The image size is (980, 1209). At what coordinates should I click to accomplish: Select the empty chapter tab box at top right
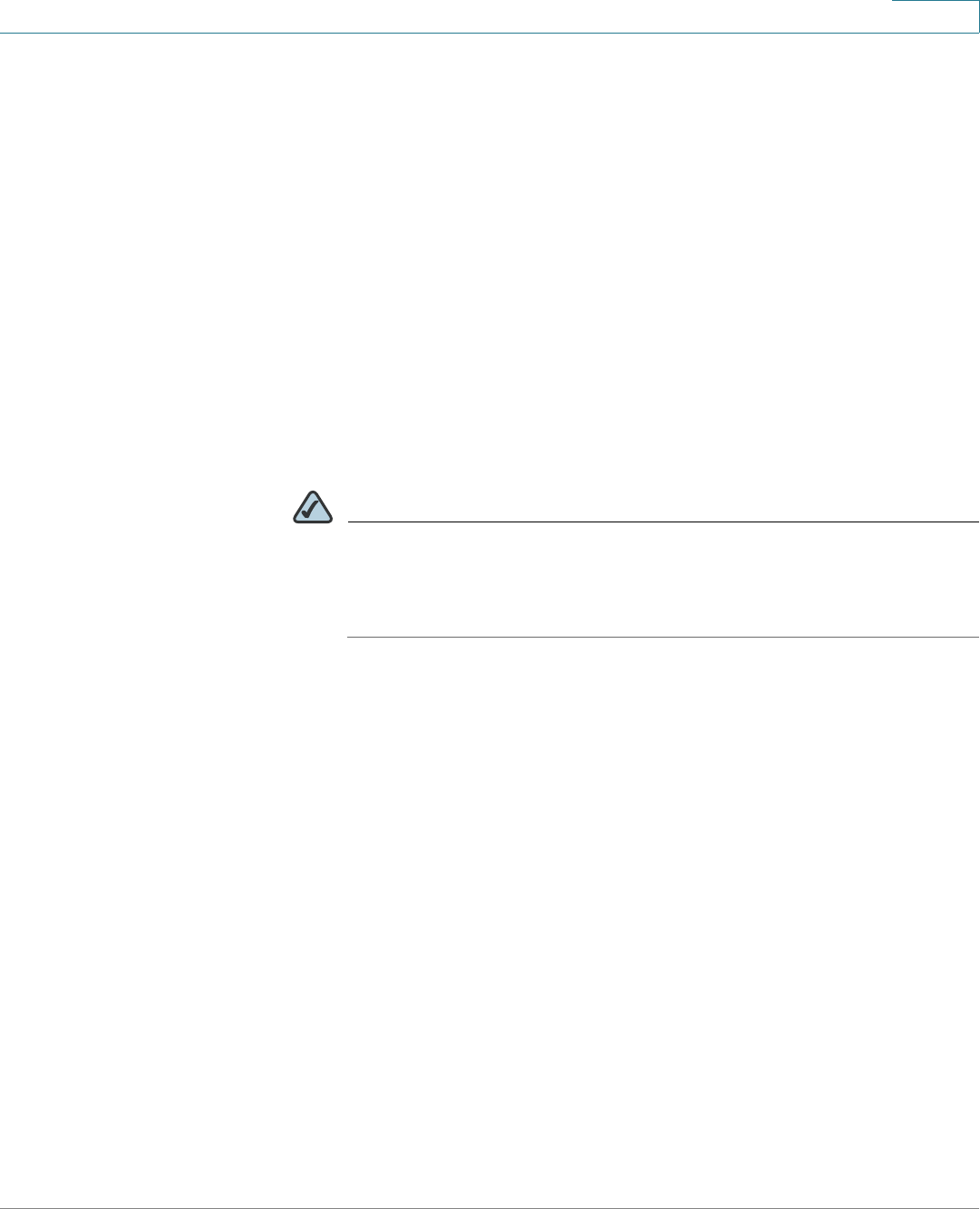pos(936,15)
